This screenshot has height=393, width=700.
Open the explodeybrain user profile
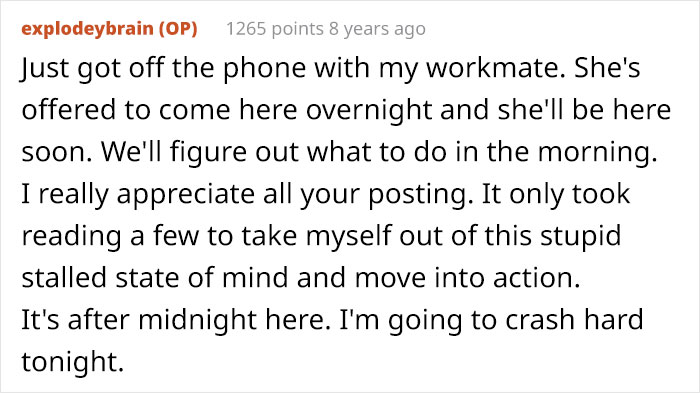point(88,29)
